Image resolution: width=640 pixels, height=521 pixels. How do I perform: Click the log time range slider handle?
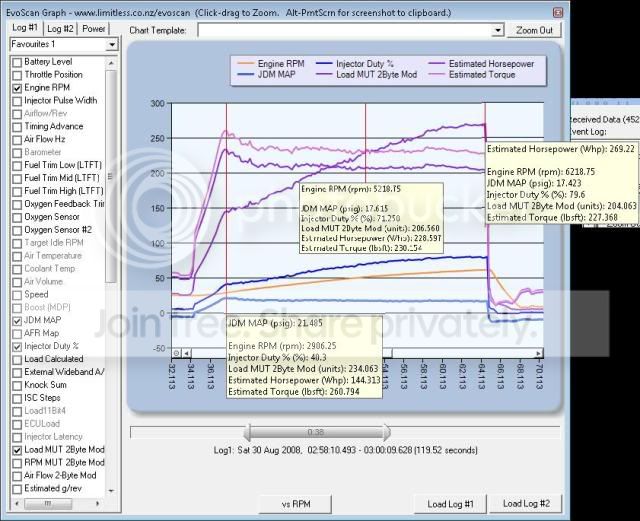(x=316, y=432)
